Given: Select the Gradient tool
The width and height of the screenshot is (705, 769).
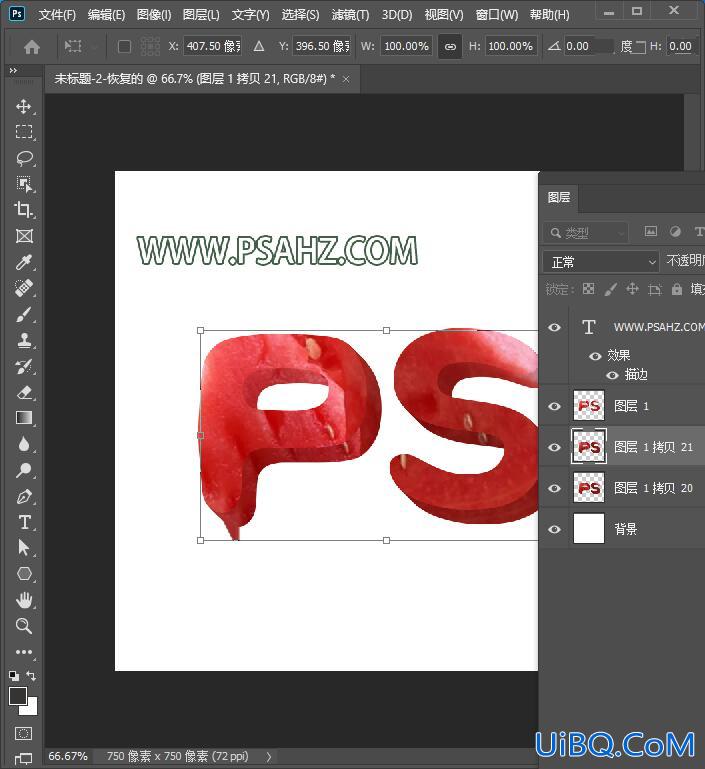Looking at the screenshot, I should point(24,418).
